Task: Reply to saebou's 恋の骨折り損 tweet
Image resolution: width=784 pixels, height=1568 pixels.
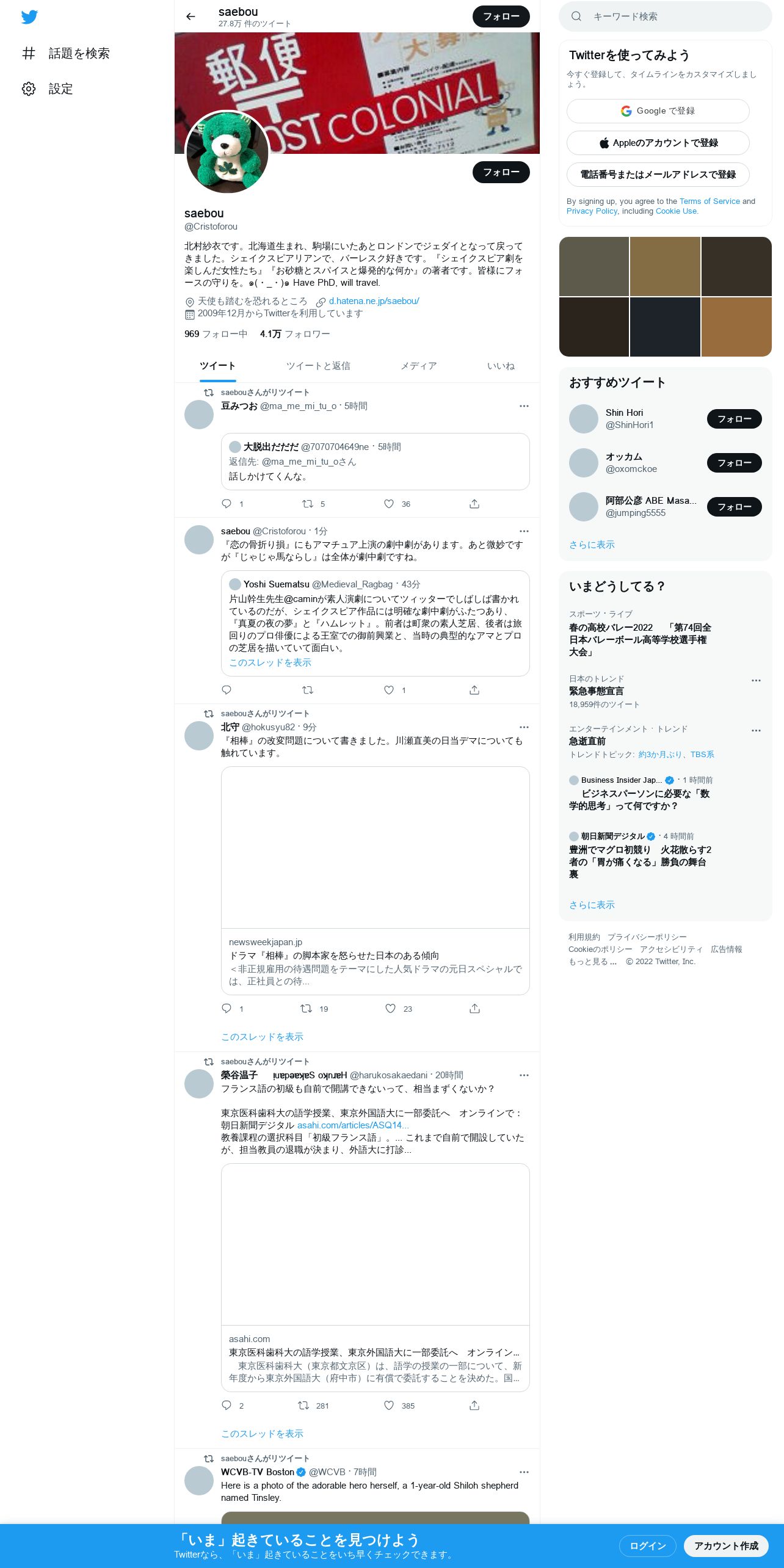Action: point(227,690)
